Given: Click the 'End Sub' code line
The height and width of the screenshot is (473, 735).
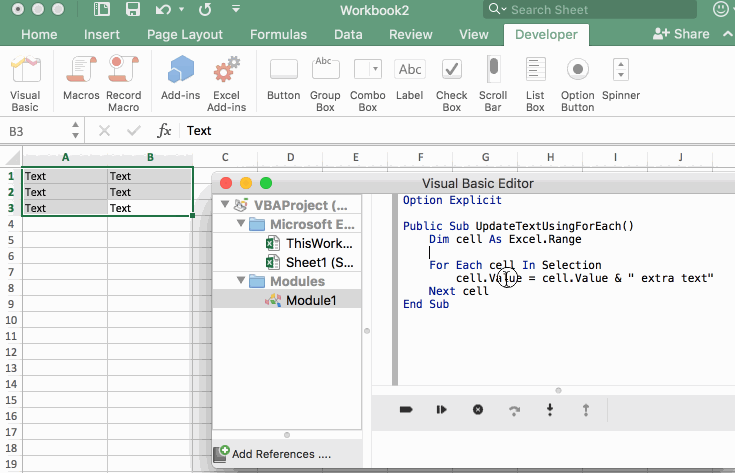Looking at the screenshot, I should (426, 304).
